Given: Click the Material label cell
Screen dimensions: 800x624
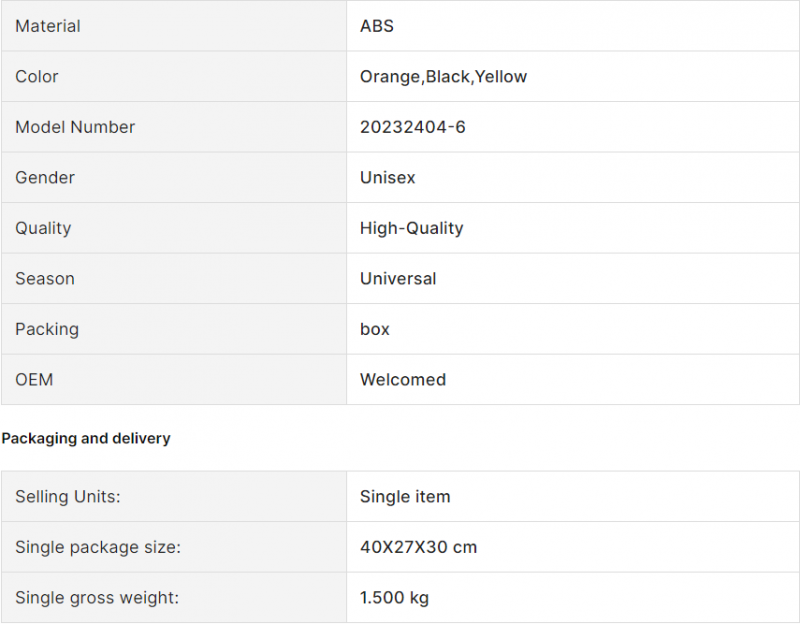Looking at the screenshot, I should 48,26.
